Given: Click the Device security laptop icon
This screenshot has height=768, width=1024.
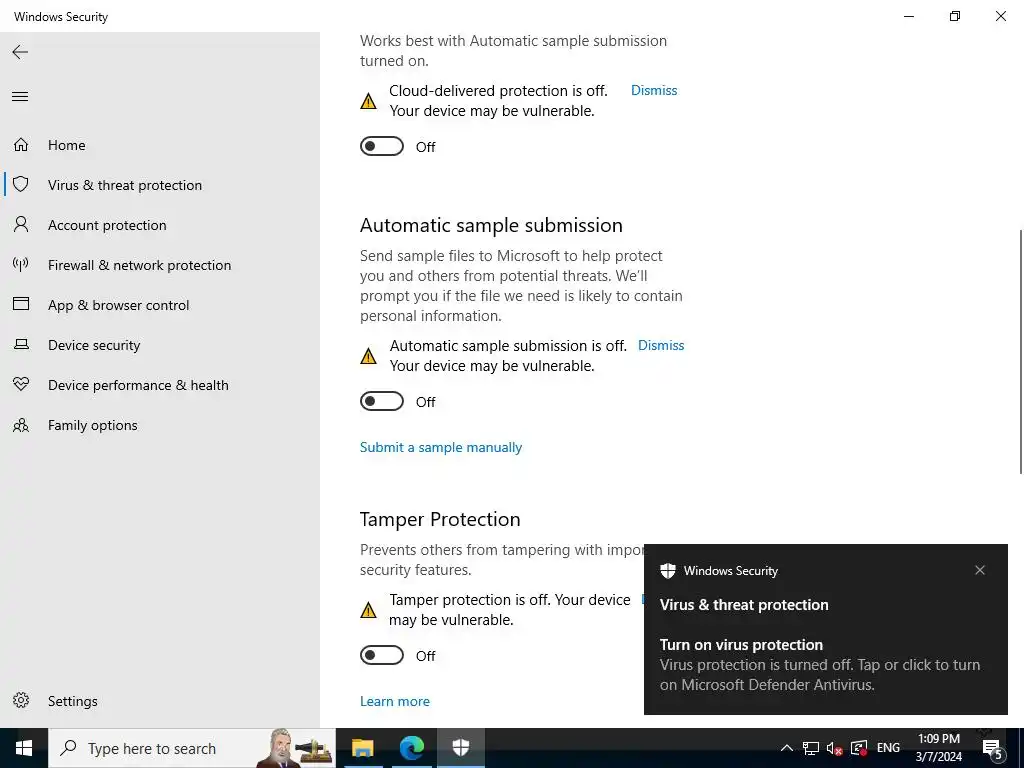Looking at the screenshot, I should click(x=21, y=344).
